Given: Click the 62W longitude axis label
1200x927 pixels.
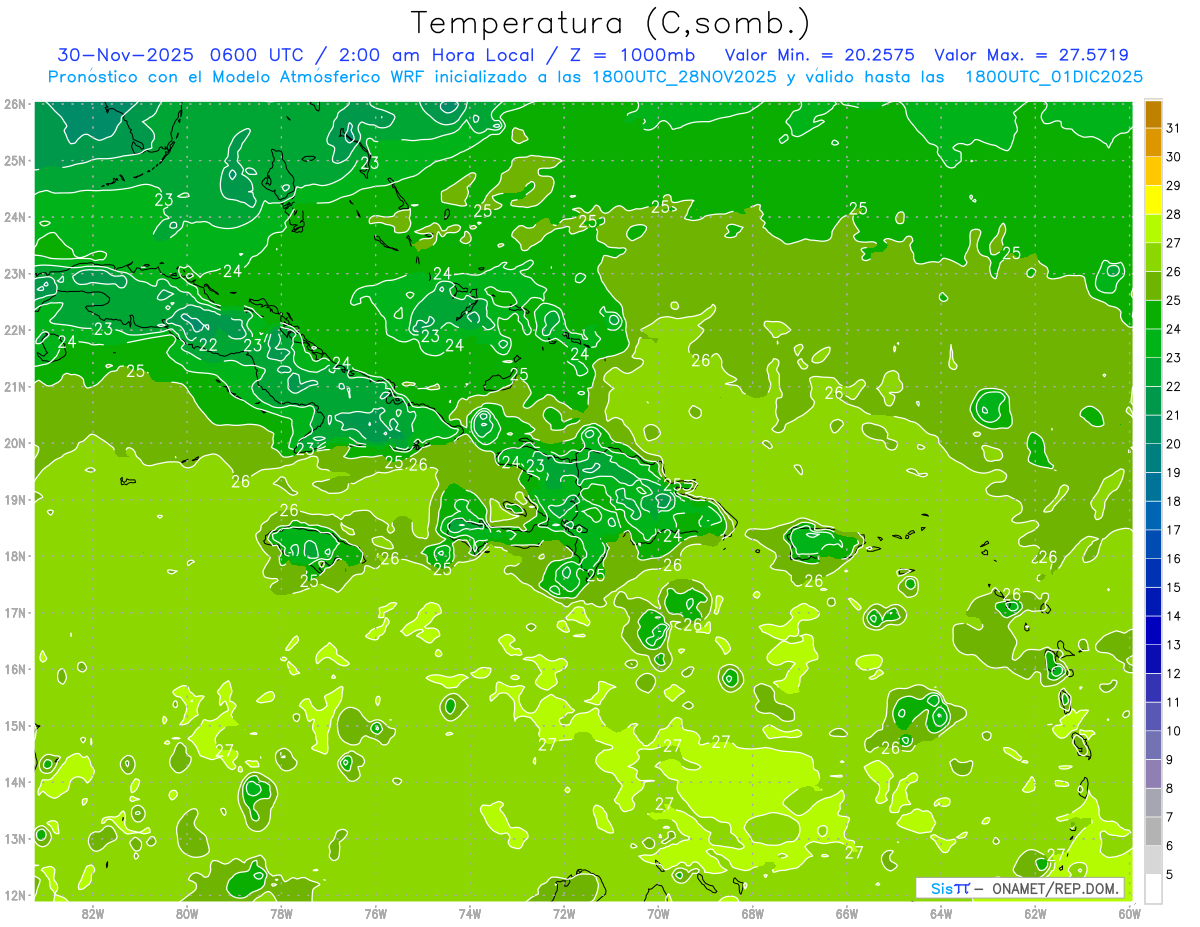Looking at the screenshot, I should coord(1034,913).
